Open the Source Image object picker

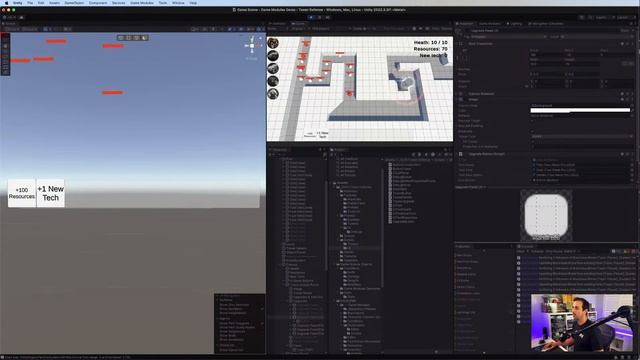point(632,105)
